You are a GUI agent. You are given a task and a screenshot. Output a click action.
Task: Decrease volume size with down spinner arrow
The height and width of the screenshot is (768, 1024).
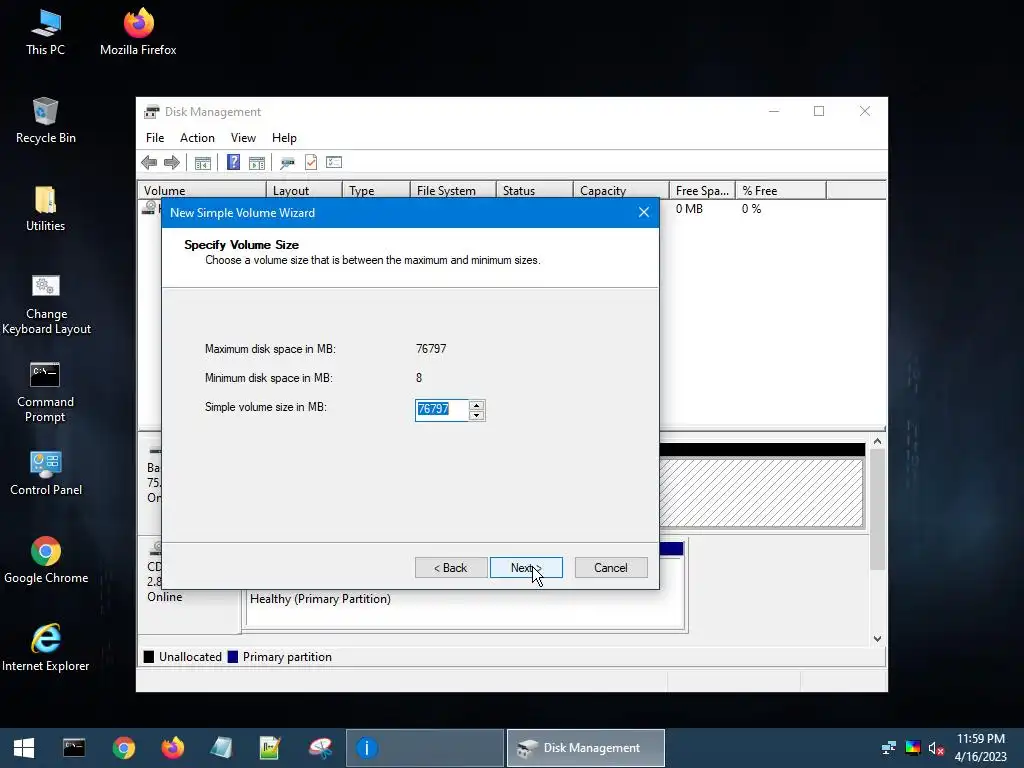(x=477, y=415)
